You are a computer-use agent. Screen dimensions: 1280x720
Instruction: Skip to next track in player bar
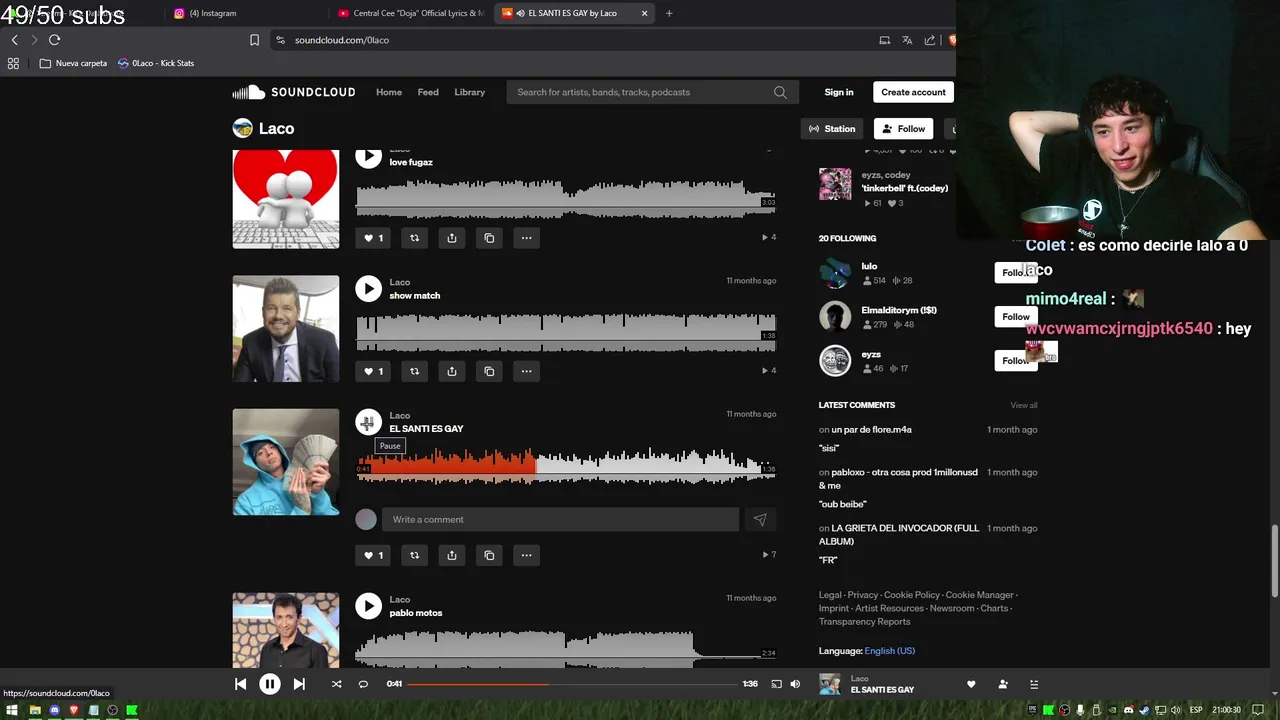(x=299, y=684)
